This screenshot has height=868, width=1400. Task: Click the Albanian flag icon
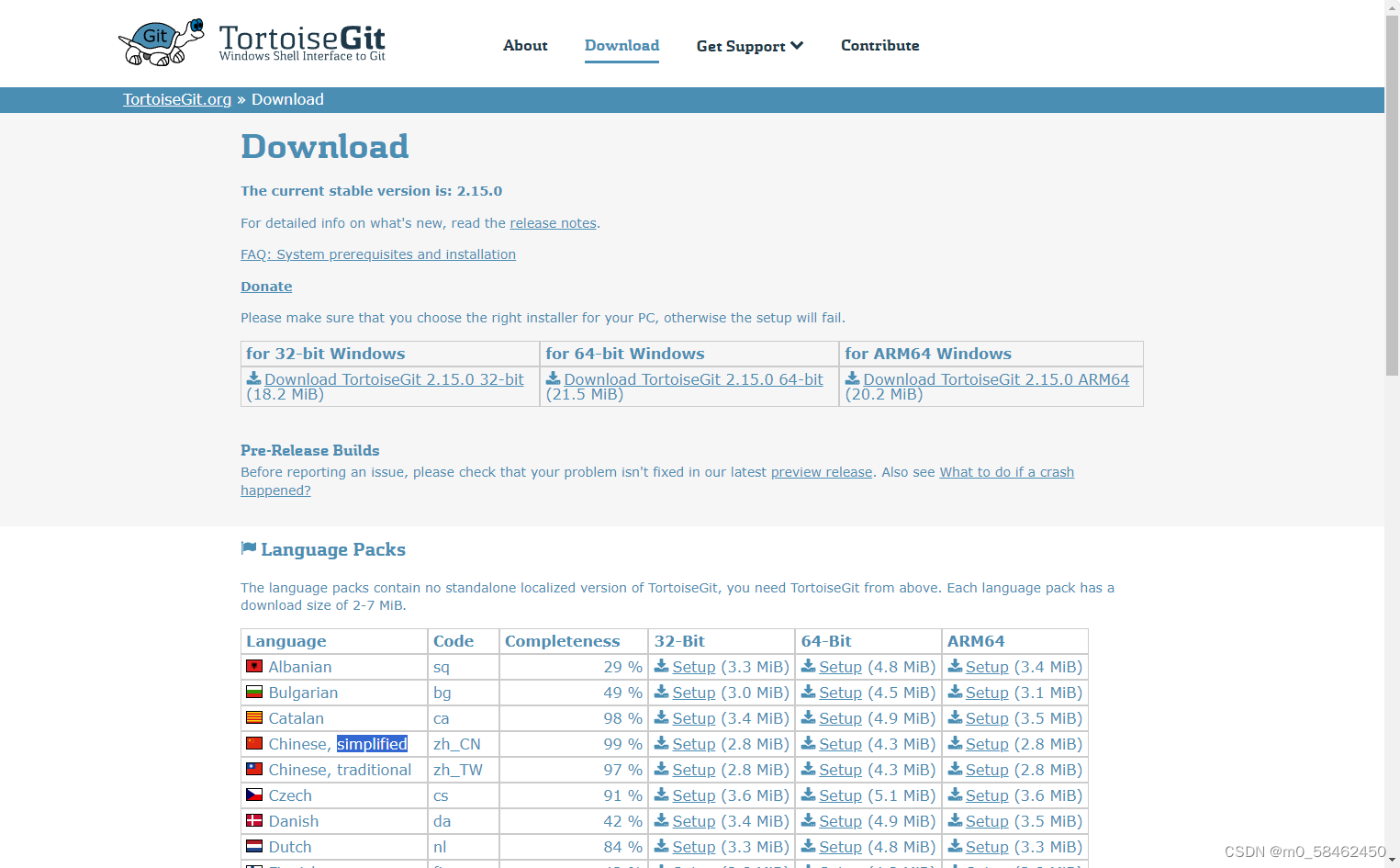click(254, 666)
